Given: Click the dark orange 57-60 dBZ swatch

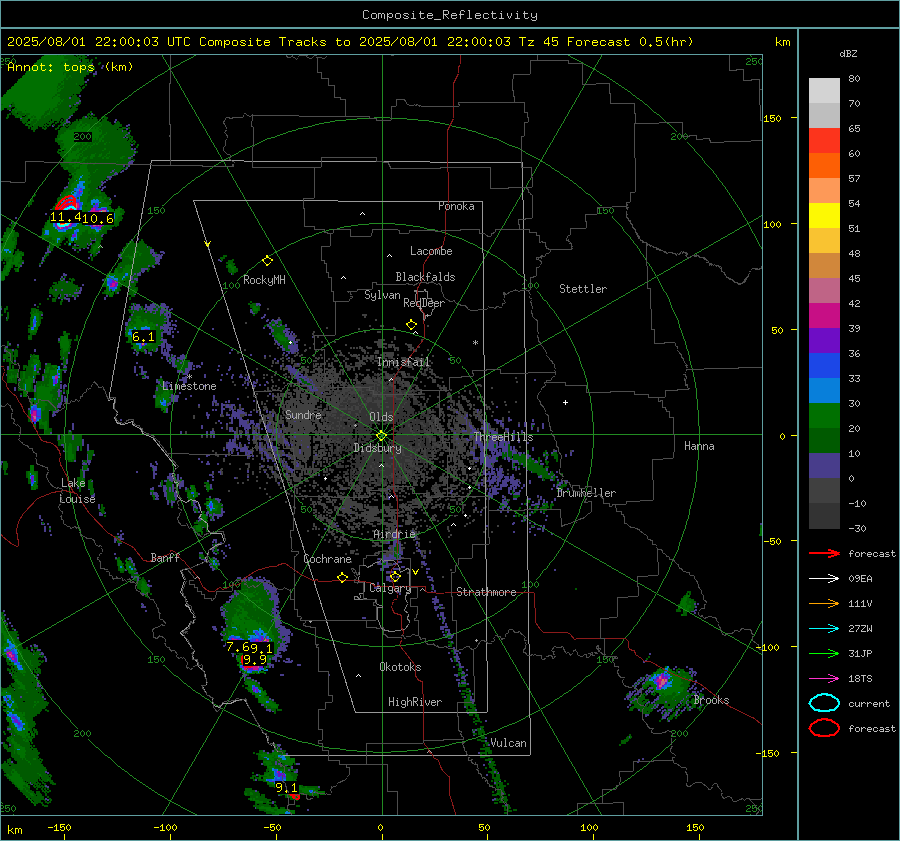Looking at the screenshot, I should pos(824,166).
